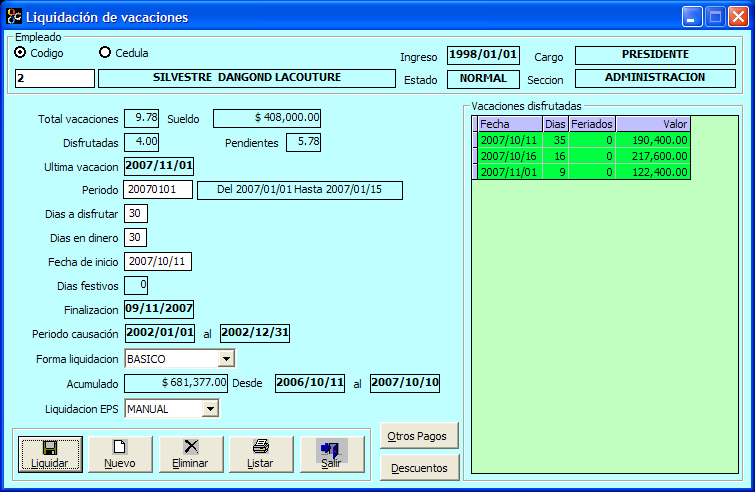This screenshot has height=492, width=755.
Task: Click the Estado field NORMAL
Action: pos(483,79)
